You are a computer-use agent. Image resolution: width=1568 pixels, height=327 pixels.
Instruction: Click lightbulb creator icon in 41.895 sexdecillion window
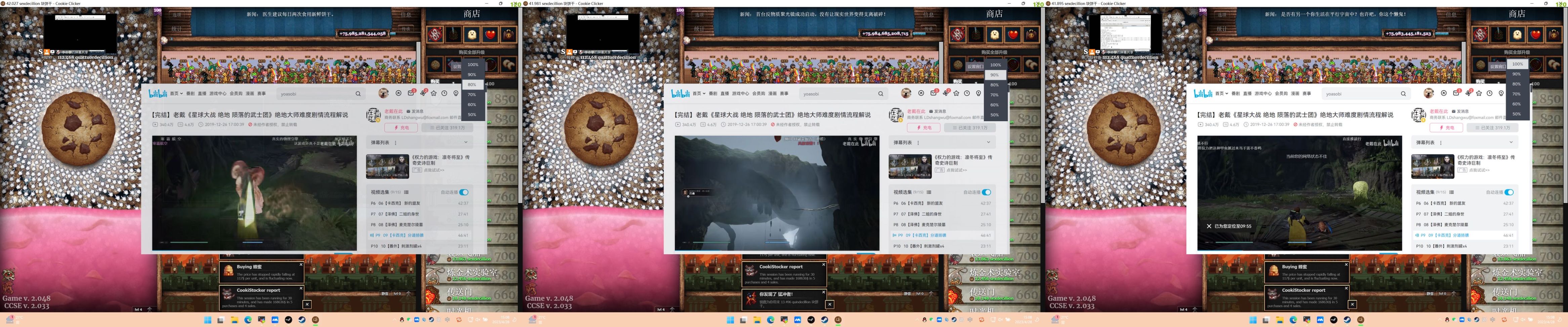pos(1501,93)
